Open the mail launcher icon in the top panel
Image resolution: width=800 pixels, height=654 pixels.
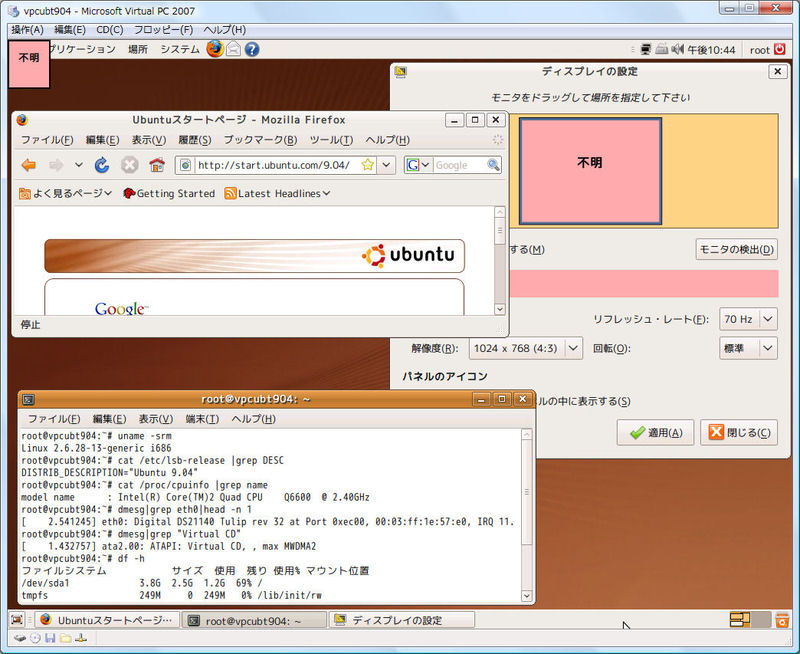pyautogui.click(x=233, y=49)
